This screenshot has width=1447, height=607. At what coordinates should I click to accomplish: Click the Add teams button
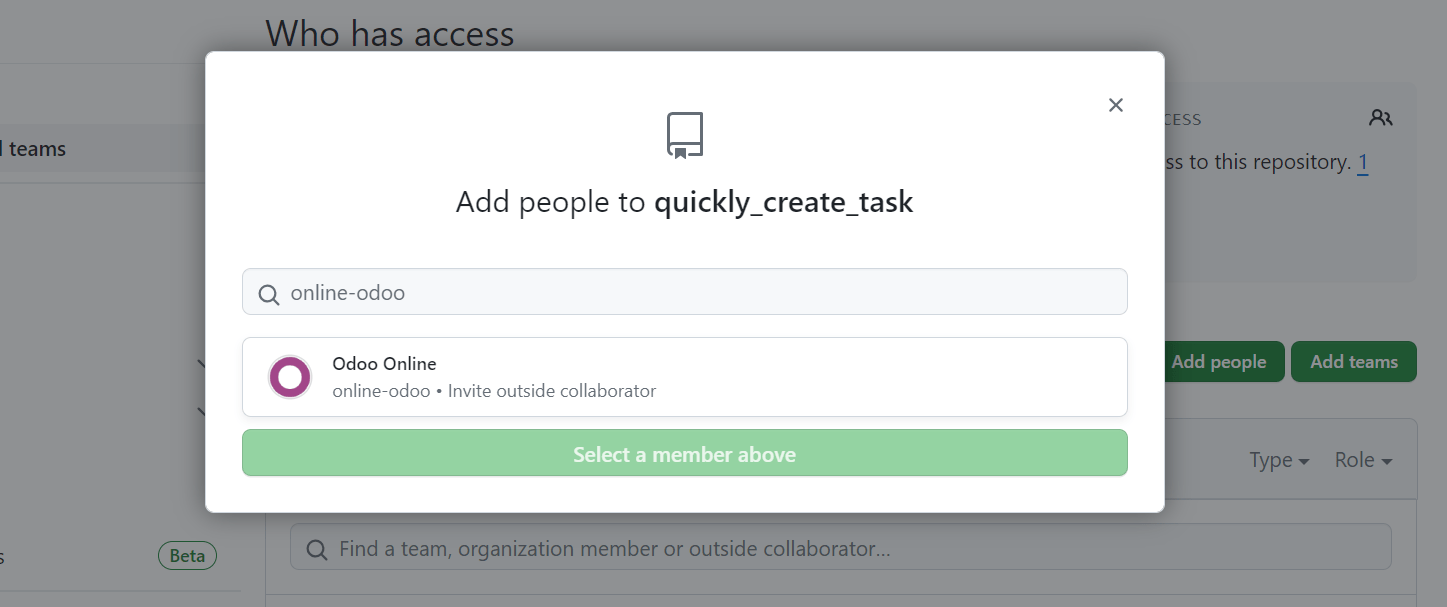[x=1354, y=362]
